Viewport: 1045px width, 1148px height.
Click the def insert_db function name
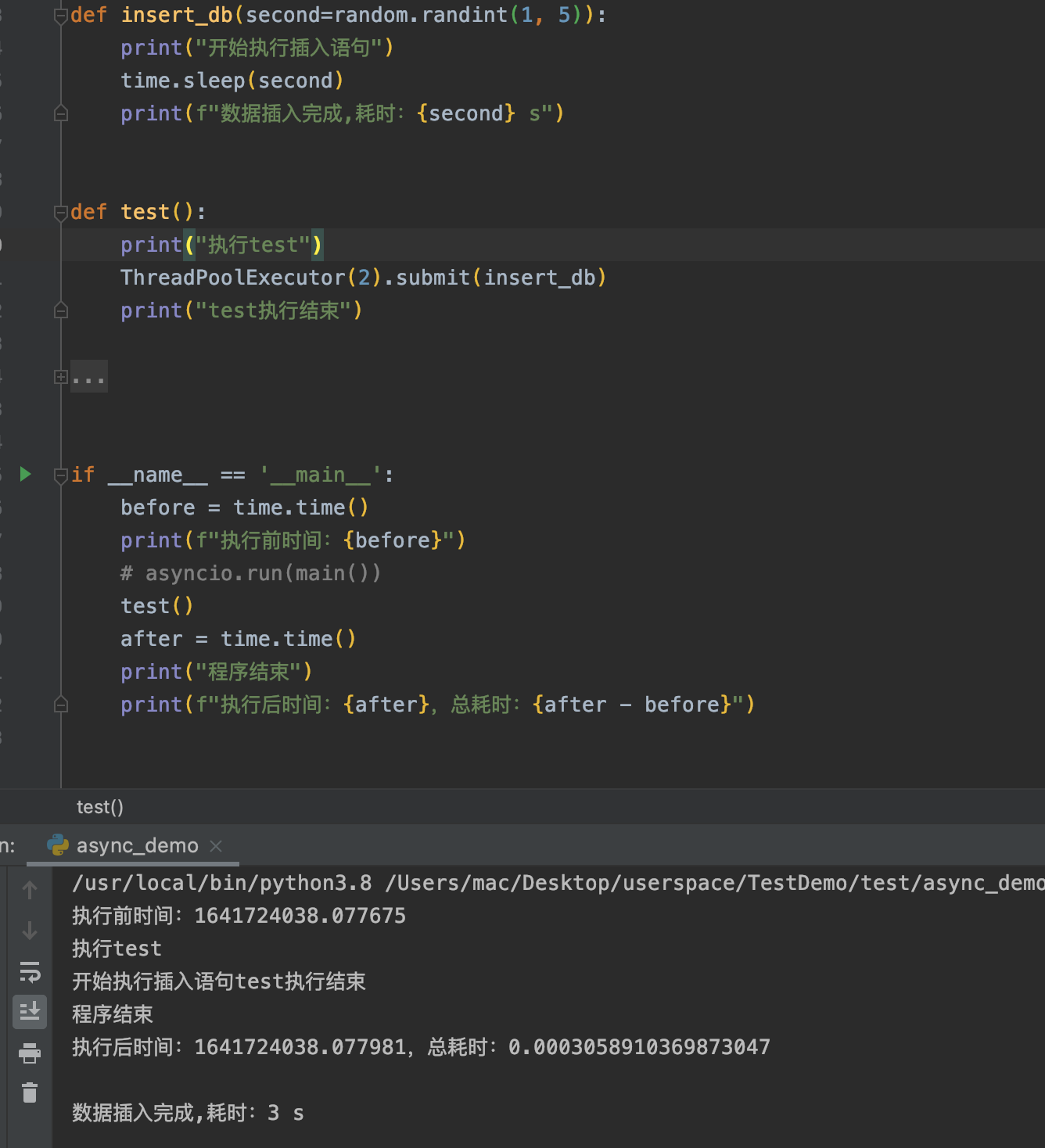pos(177,15)
